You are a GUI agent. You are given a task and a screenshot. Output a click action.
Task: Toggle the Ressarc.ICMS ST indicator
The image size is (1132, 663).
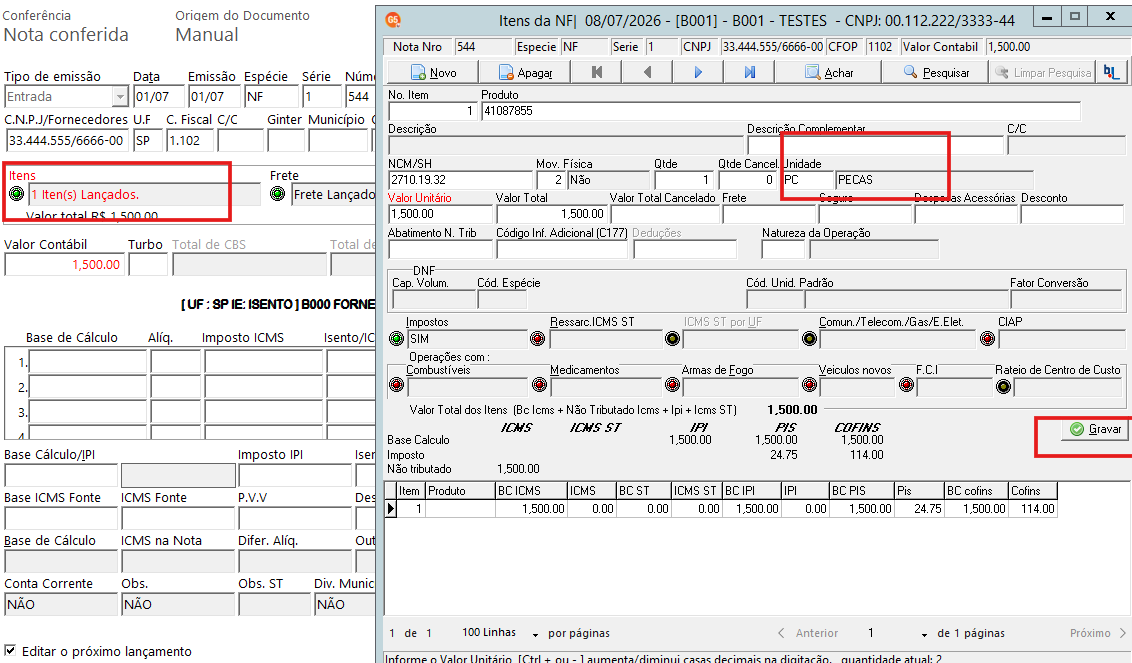click(538, 339)
